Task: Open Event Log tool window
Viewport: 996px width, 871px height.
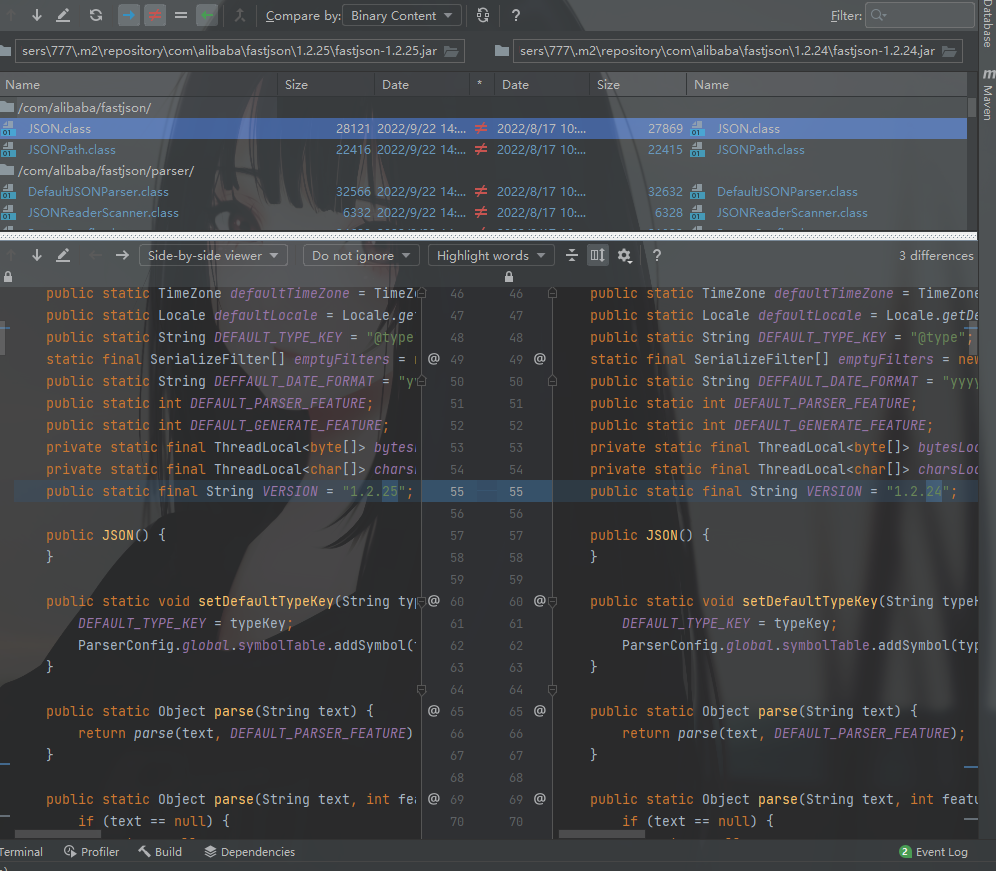Action: click(934, 852)
